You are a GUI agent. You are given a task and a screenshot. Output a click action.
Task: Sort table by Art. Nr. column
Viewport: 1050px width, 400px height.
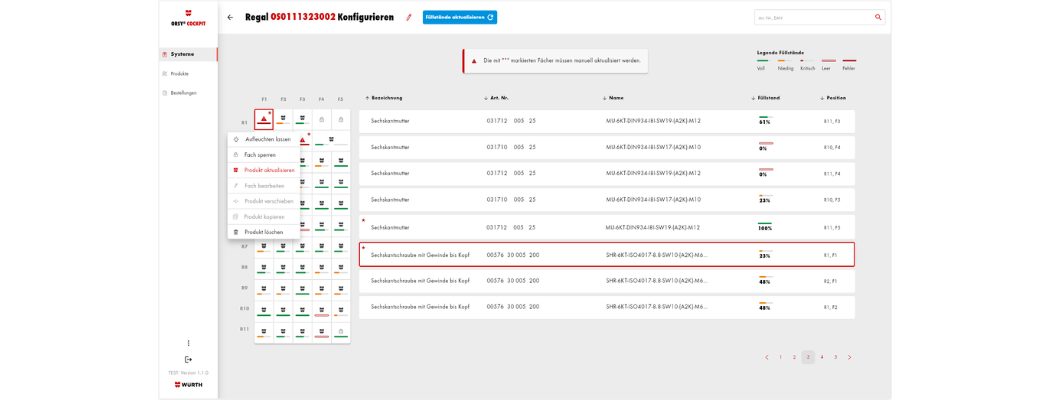coord(498,98)
